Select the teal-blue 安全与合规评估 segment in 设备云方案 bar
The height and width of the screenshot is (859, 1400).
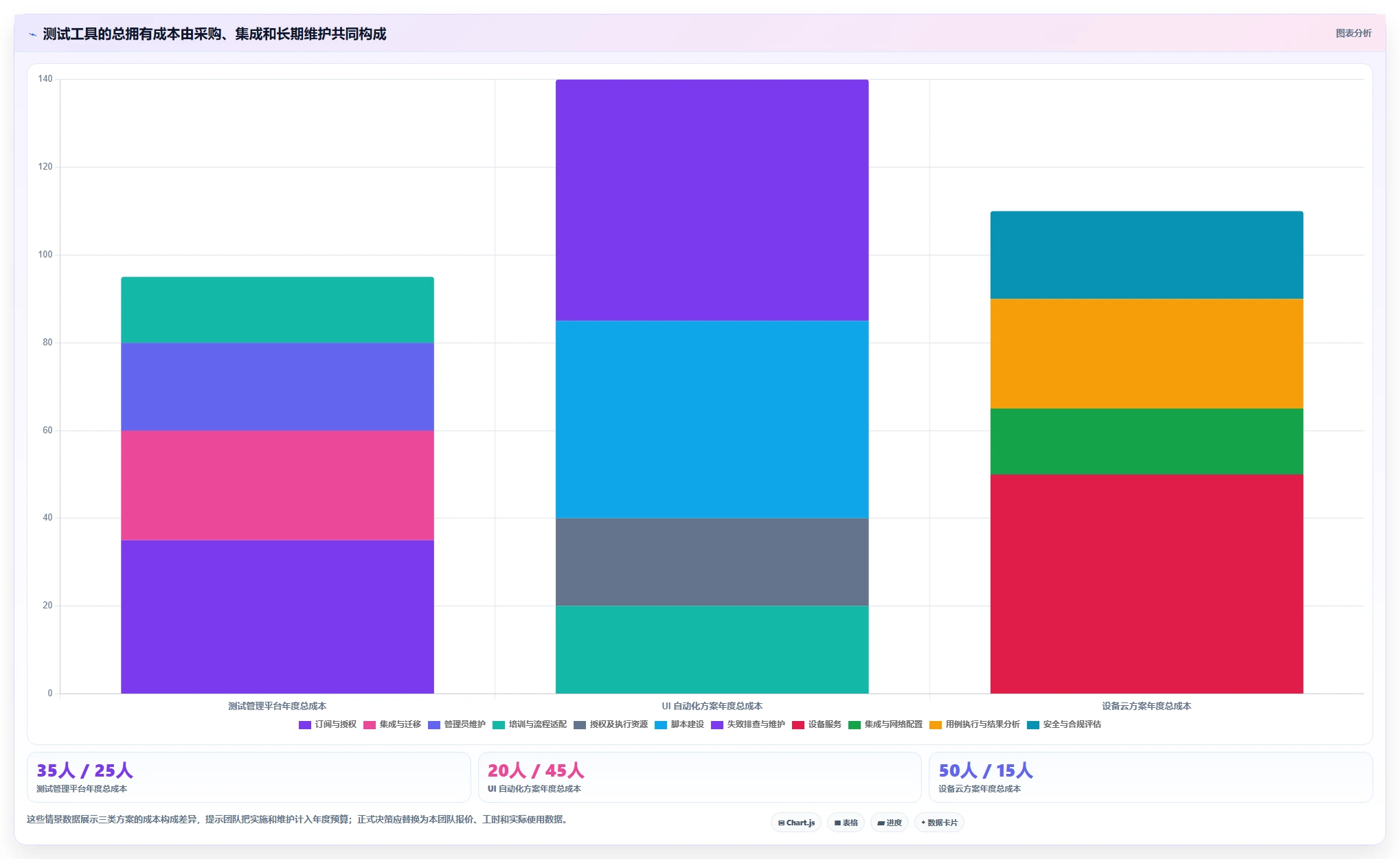(x=1147, y=255)
